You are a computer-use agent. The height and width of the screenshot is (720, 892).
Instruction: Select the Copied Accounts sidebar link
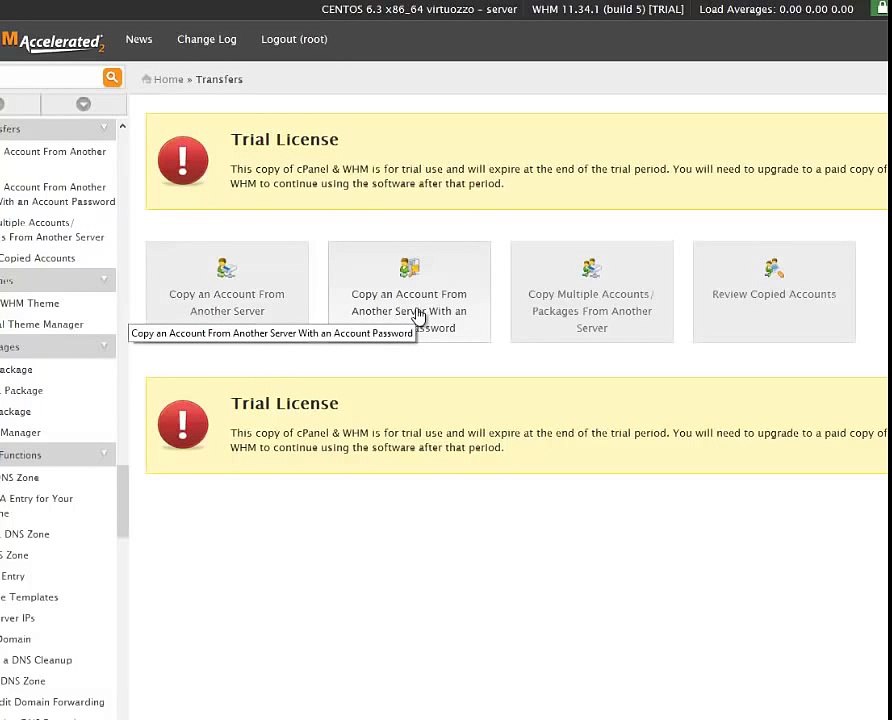(x=38, y=258)
